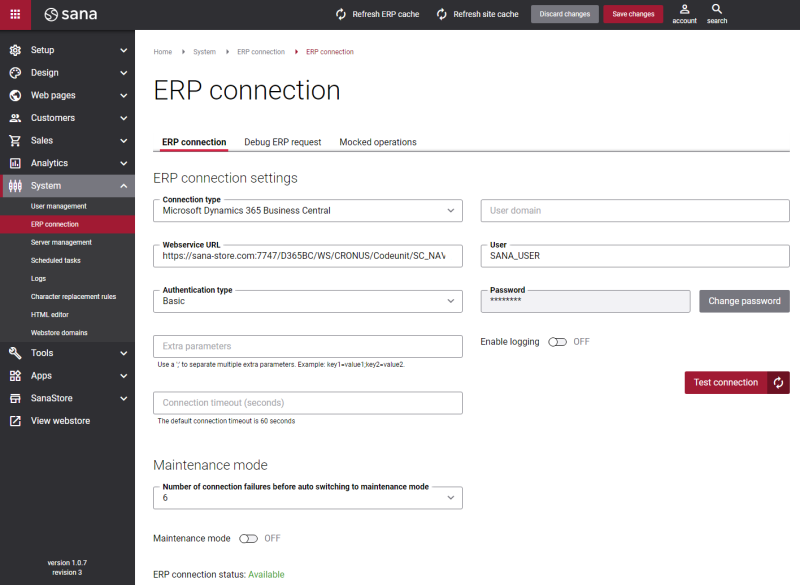Expand the SanaStore menu chevron
800x585 pixels.
point(123,398)
